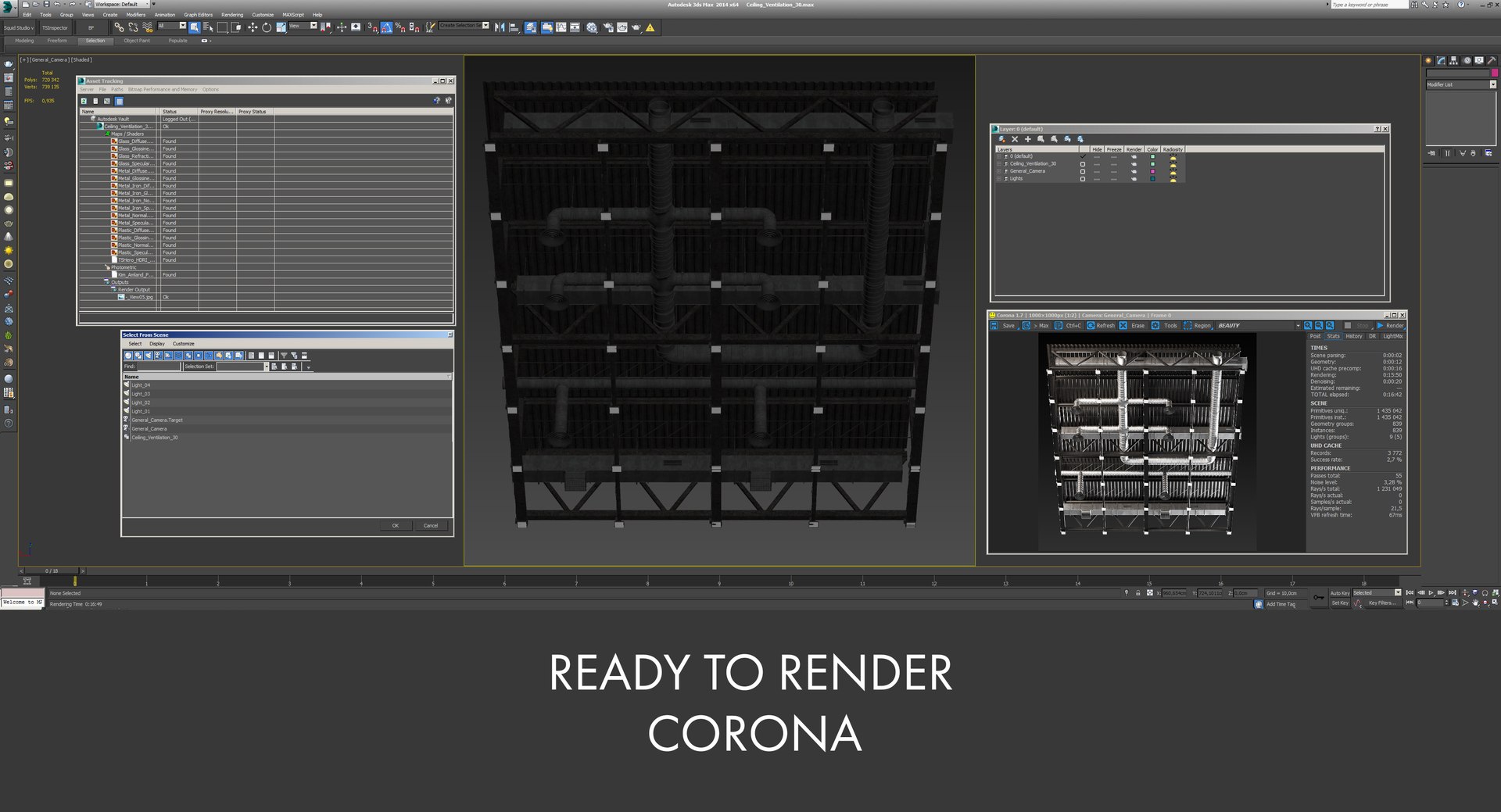Image resolution: width=1501 pixels, height=812 pixels.
Task: Open the MAXScript menu
Action: click(293, 15)
